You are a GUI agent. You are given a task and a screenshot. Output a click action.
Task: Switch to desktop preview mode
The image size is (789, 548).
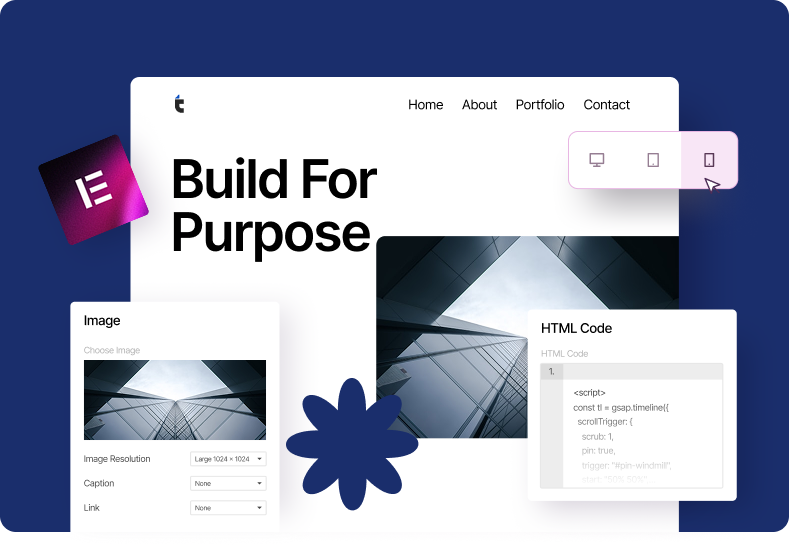point(597,160)
